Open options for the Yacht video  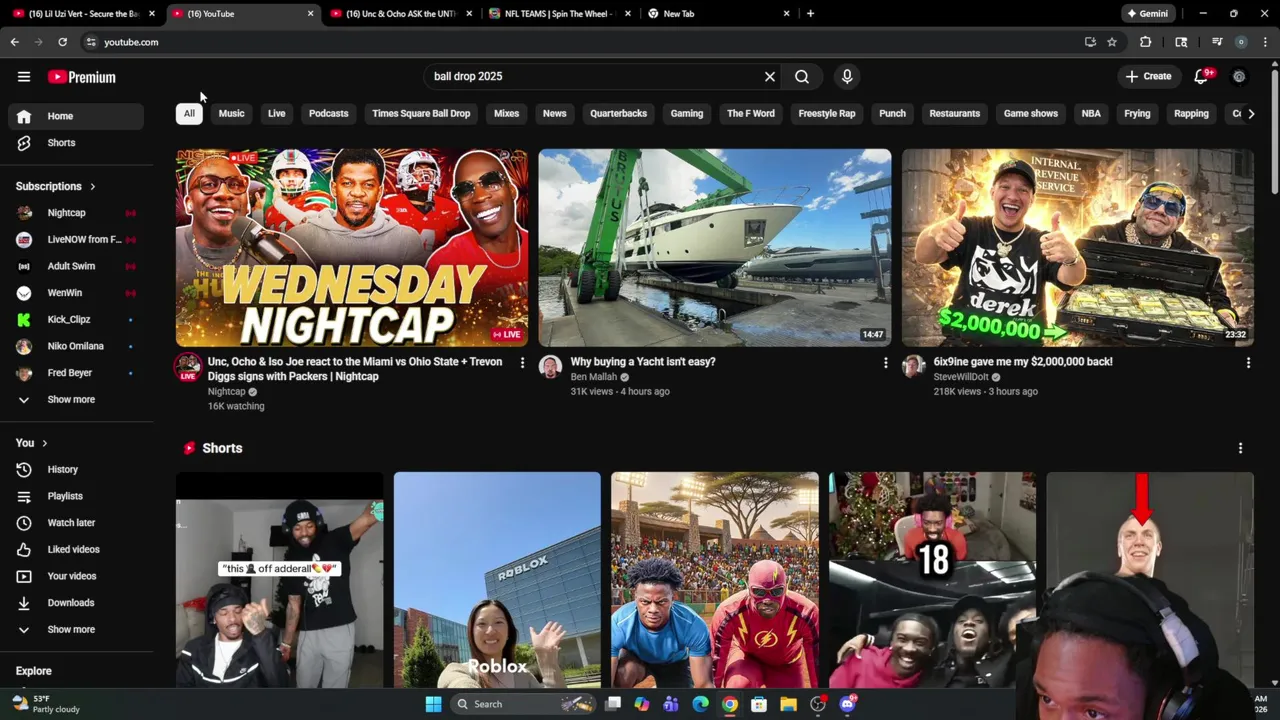click(885, 363)
